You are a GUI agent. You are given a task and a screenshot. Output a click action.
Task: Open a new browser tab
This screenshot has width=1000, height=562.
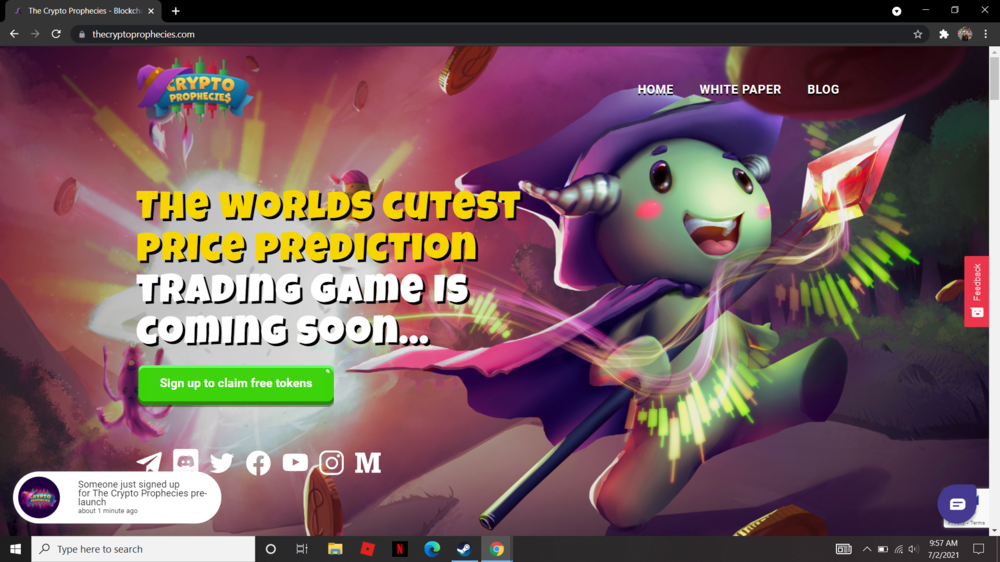pyautogui.click(x=176, y=11)
